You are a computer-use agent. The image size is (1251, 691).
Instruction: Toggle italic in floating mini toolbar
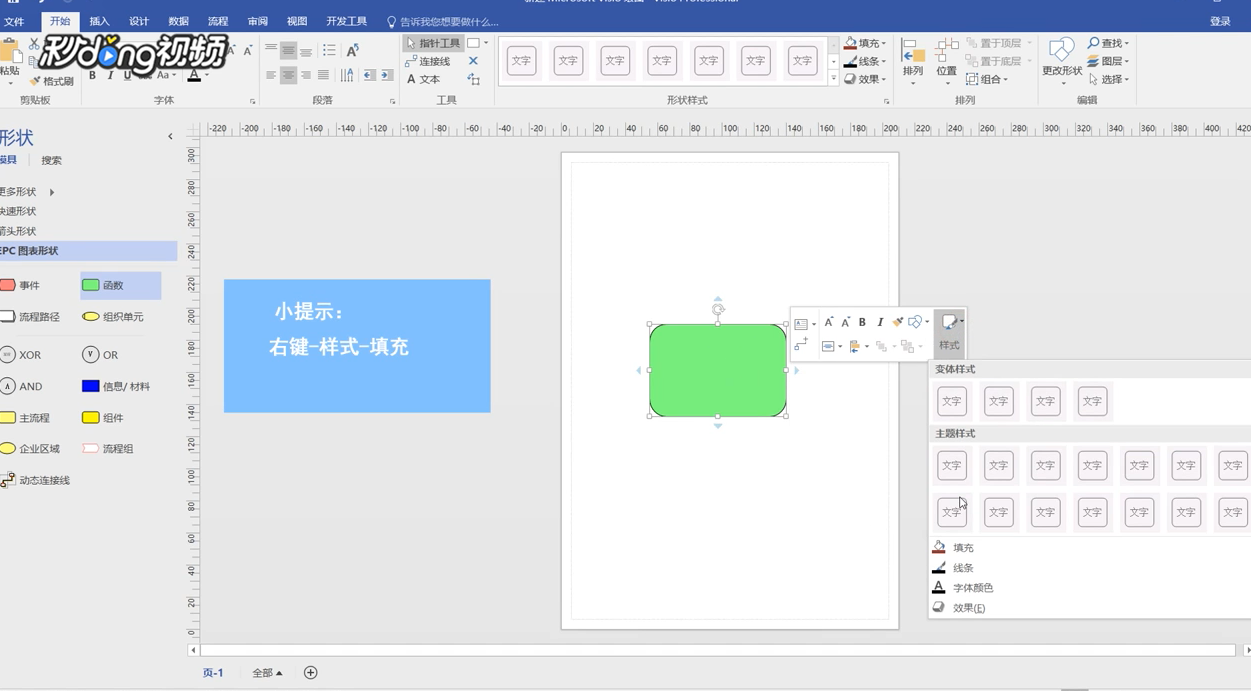(x=880, y=322)
